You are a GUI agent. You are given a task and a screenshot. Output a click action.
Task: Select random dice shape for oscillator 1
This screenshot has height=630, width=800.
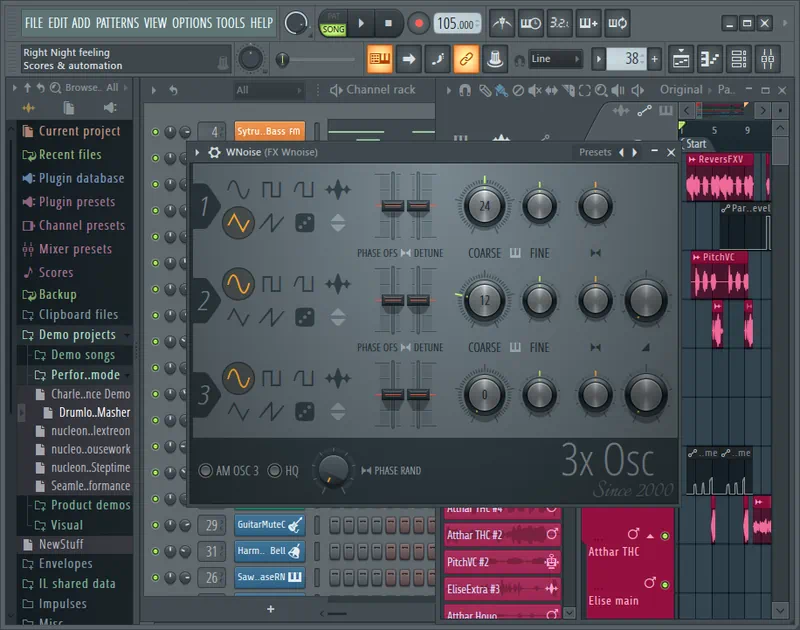[305, 223]
